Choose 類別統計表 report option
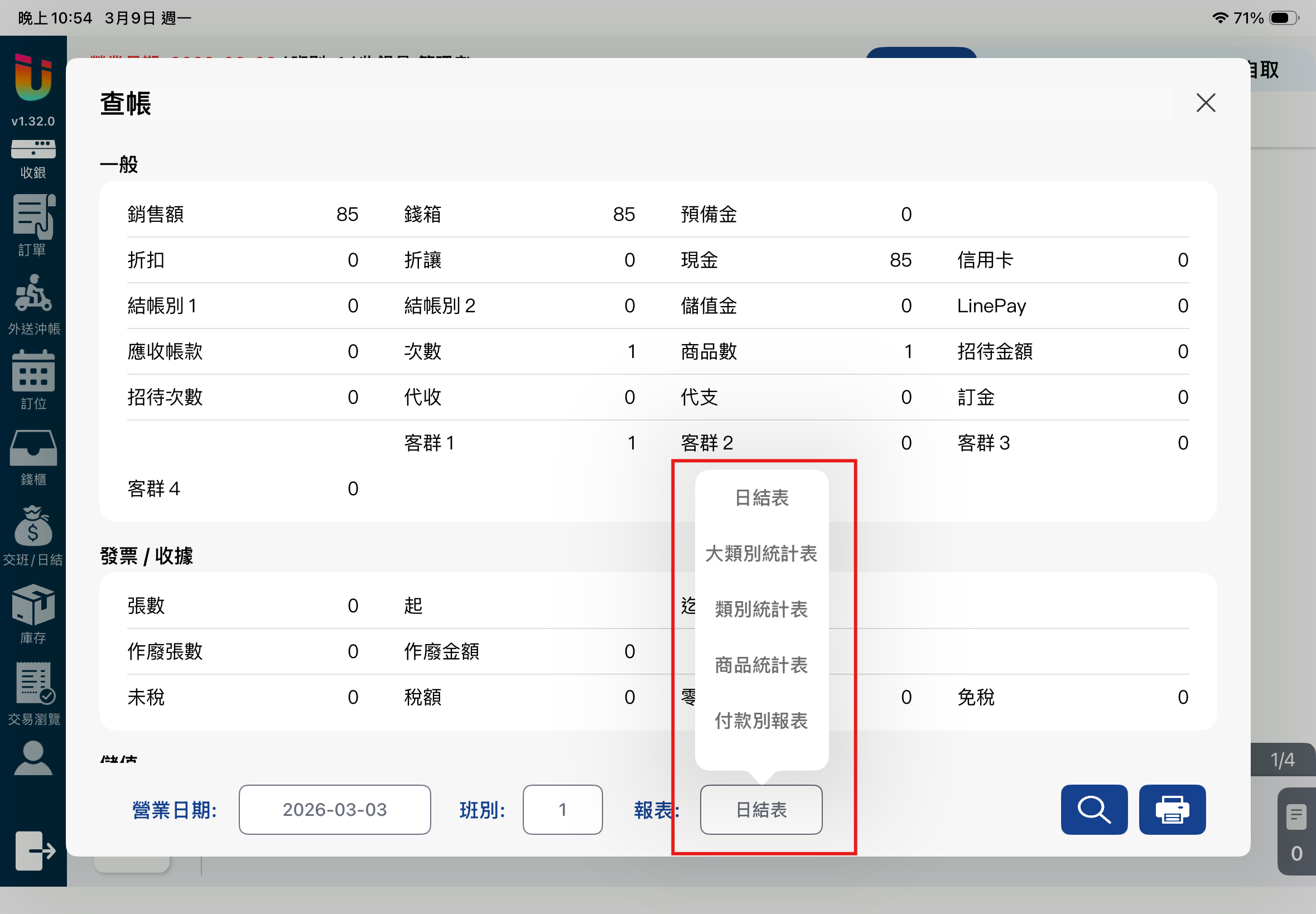The image size is (1316, 914). point(761,609)
